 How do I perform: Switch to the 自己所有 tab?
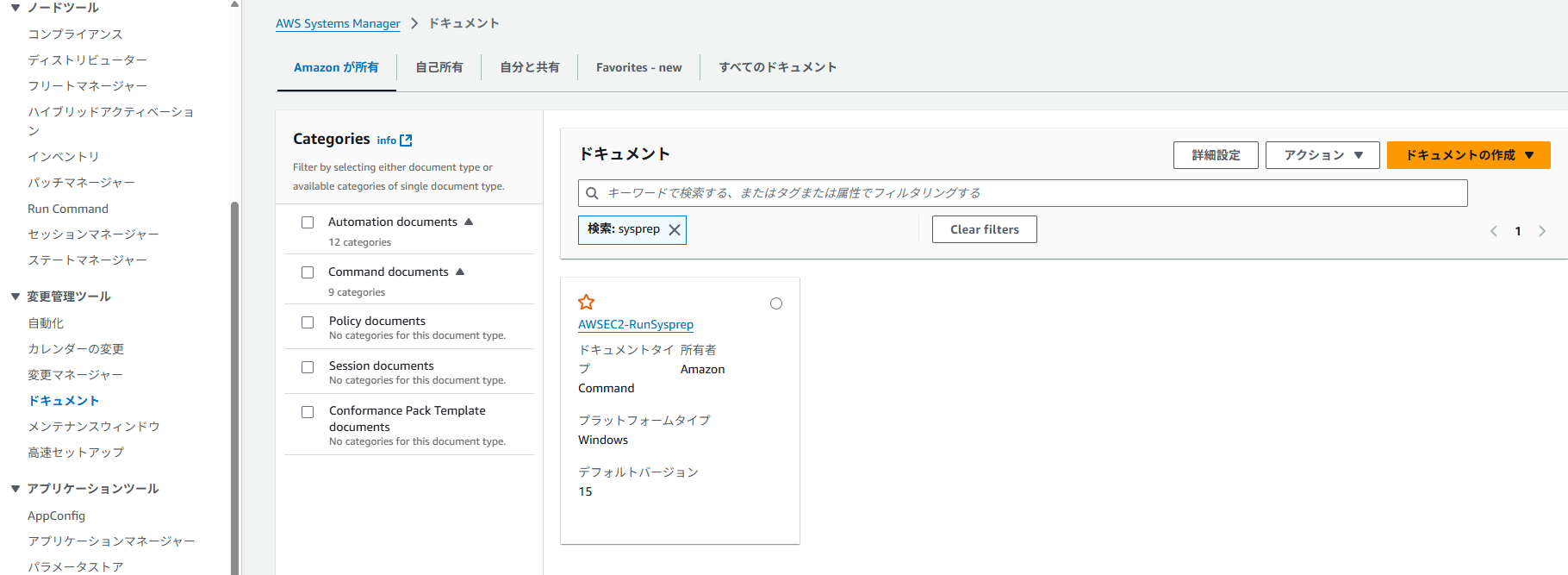pyautogui.click(x=439, y=67)
